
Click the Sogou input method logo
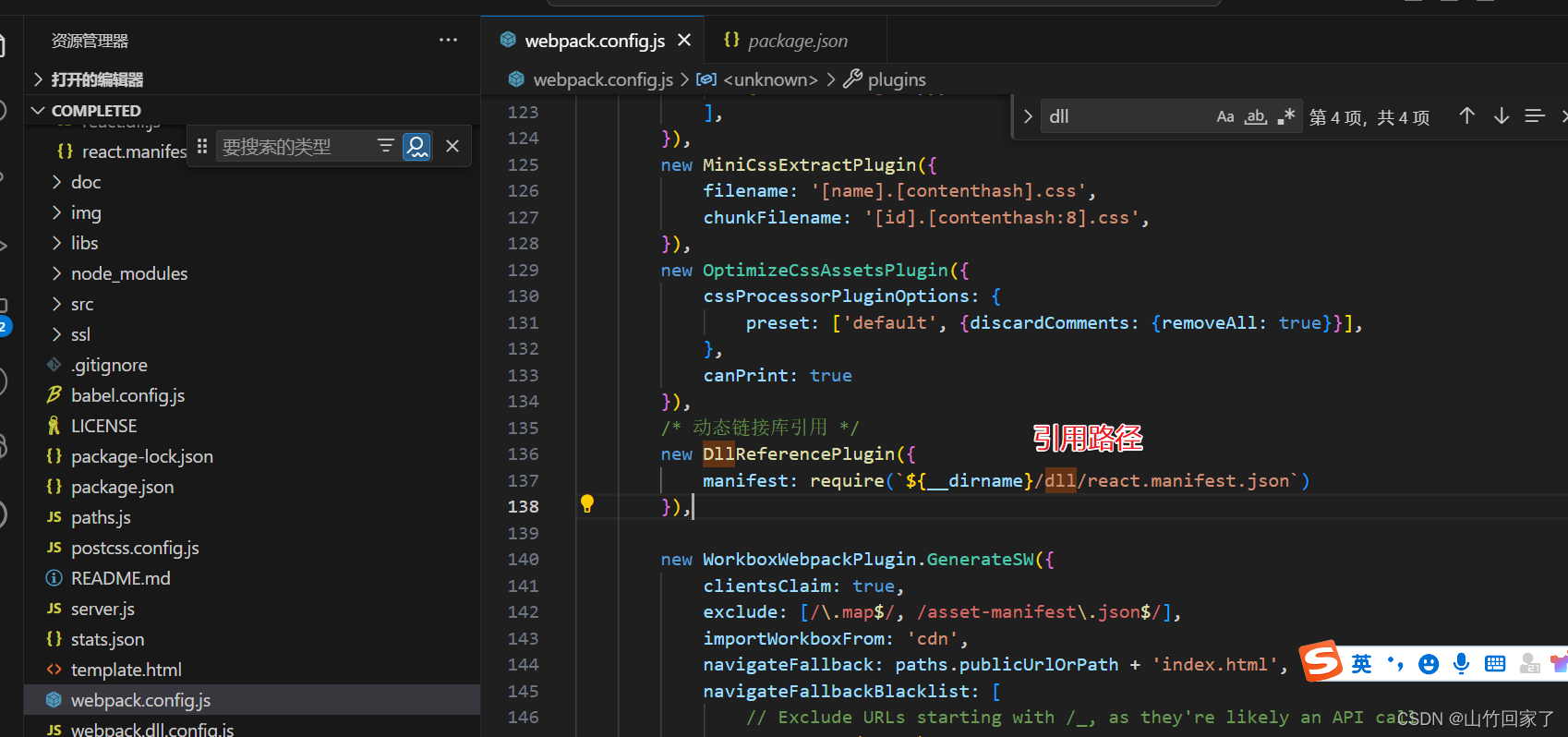pos(1321,661)
